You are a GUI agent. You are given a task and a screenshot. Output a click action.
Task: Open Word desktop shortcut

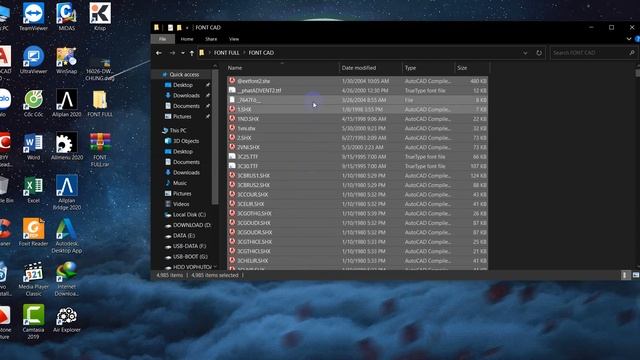tap(33, 146)
